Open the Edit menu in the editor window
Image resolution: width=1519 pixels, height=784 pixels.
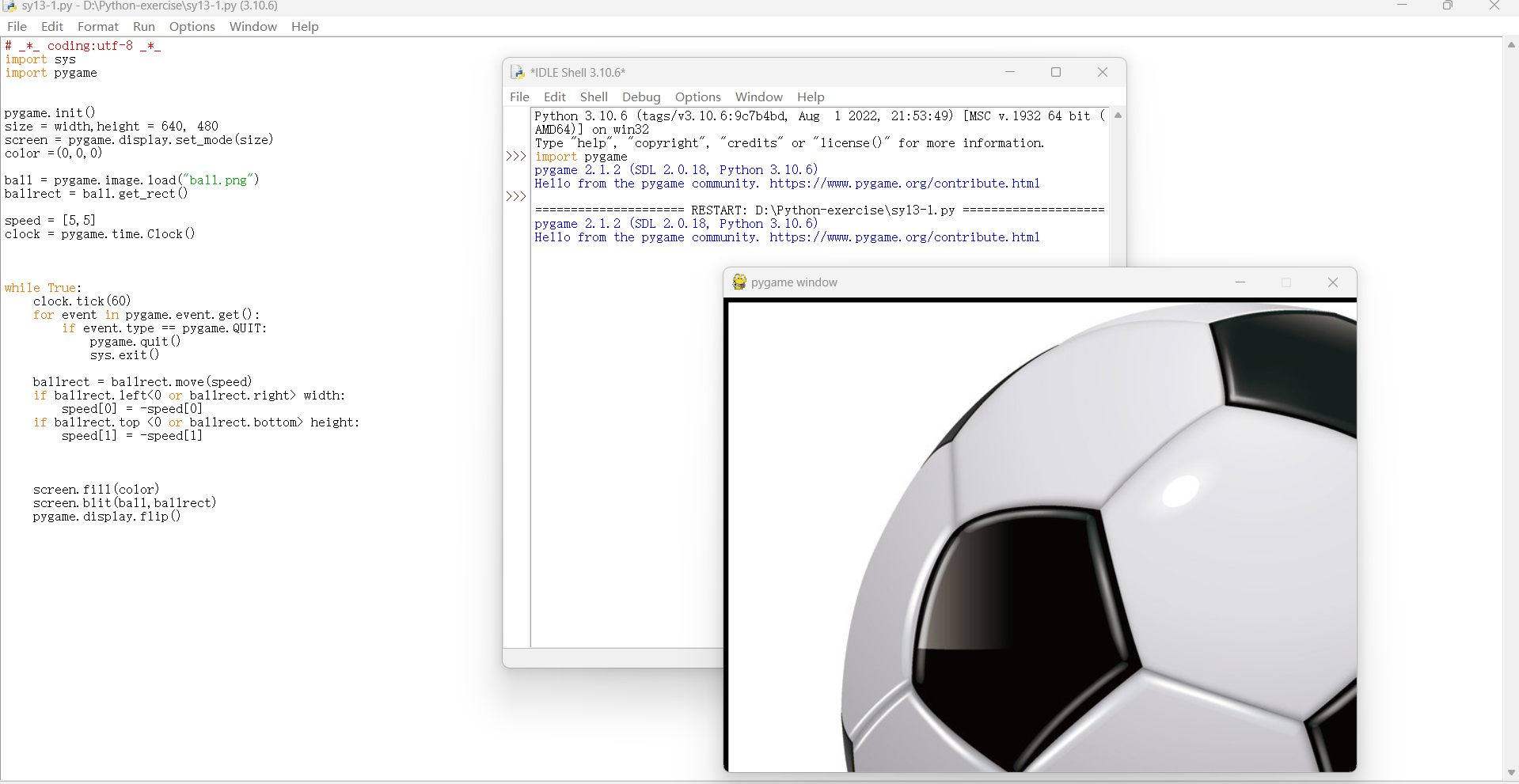click(x=52, y=26)
